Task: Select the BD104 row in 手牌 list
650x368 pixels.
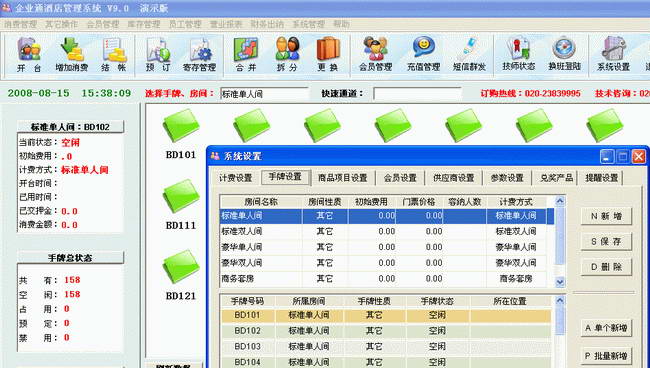Action: pos(386,362)
